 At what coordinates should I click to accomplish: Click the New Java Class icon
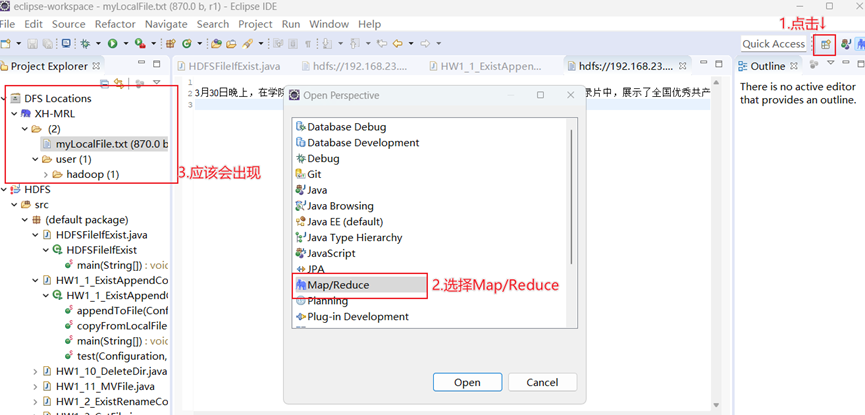(x=186, y=44)
